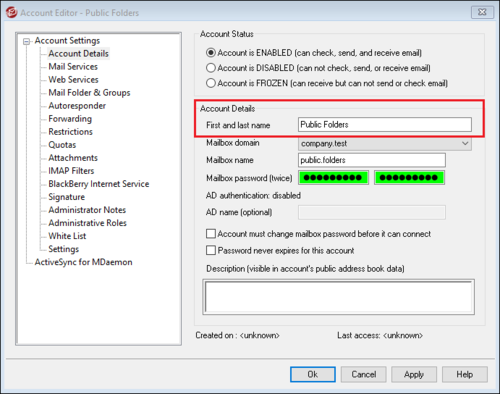Click the Mailbox name field
Viewport: 500px width, 394px height.
coord(372,160)
